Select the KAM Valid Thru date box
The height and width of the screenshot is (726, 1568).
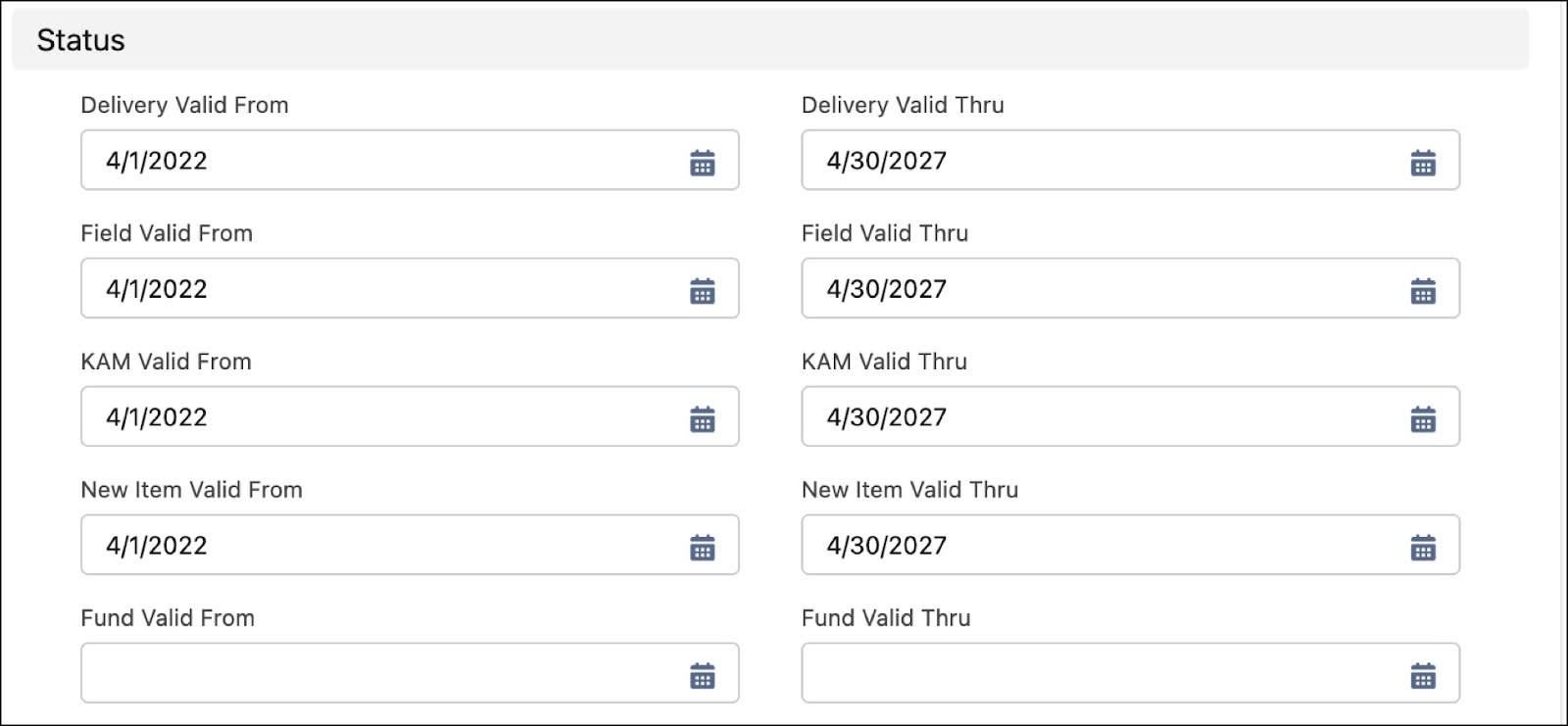coord(1102,417)
